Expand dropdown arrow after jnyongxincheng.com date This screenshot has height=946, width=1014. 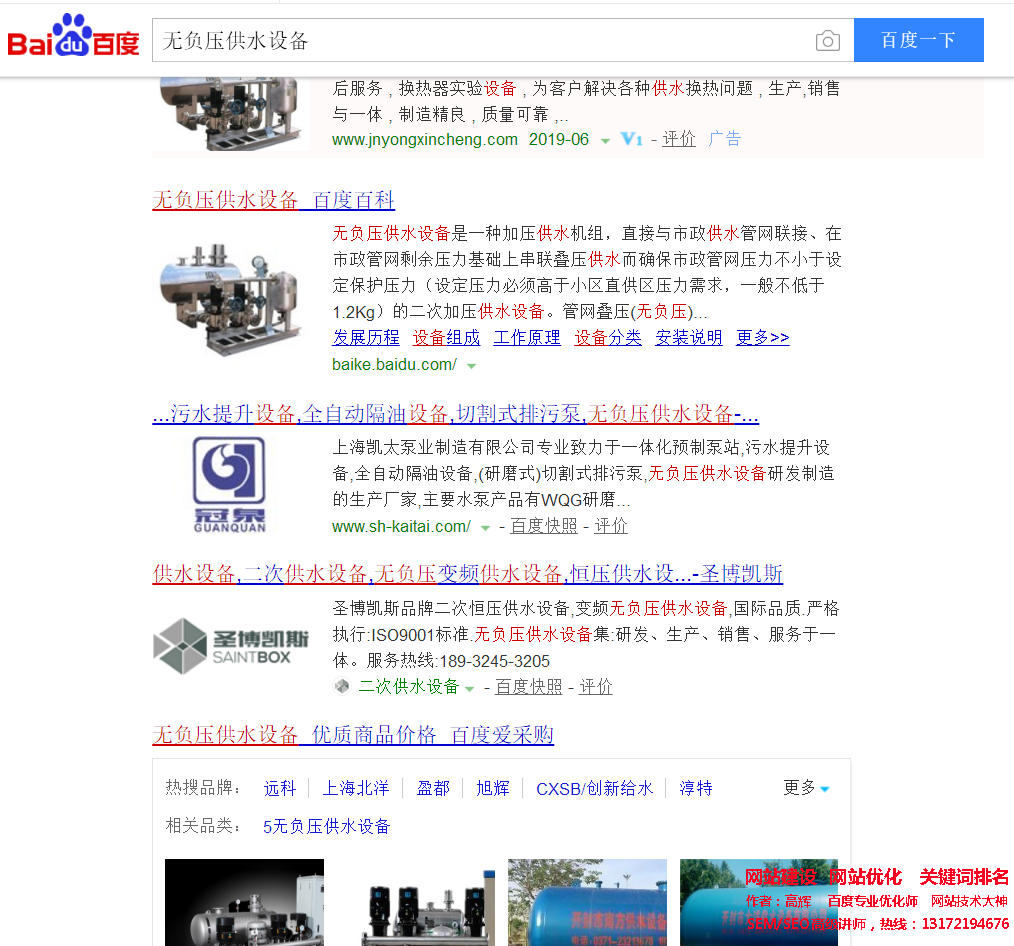605,141
